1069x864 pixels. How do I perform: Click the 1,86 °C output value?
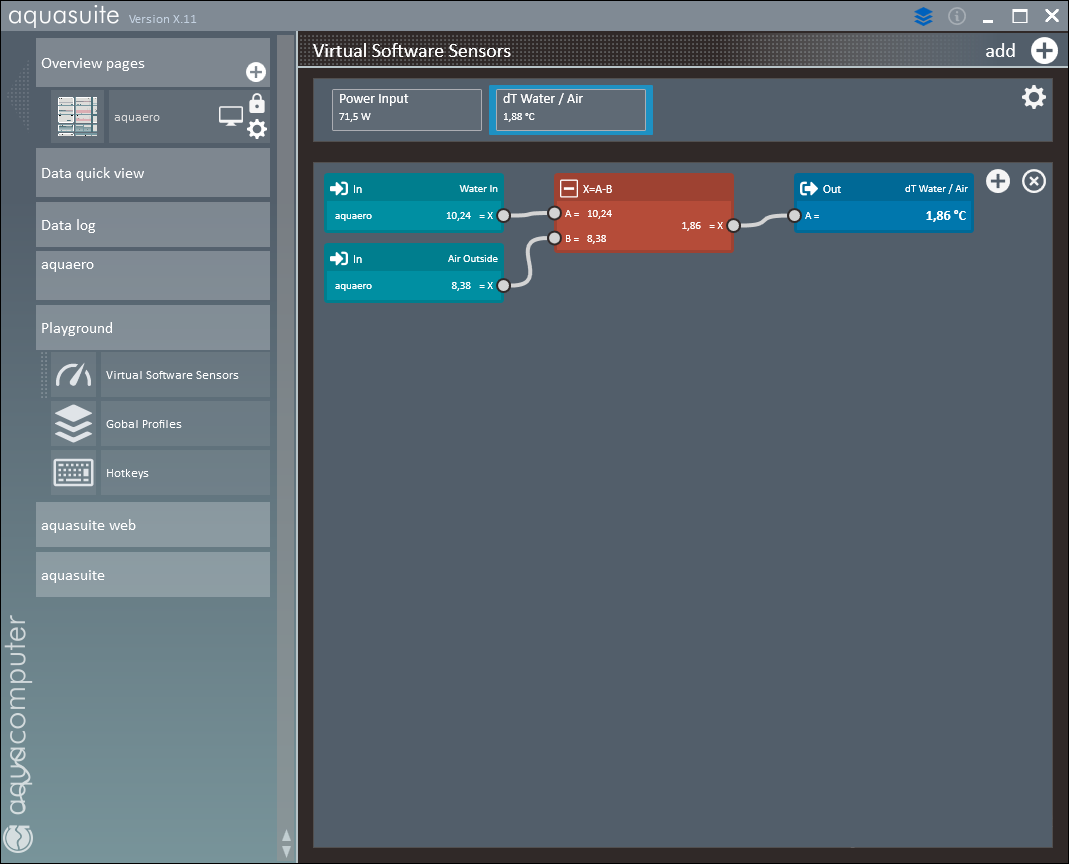(x=946, y=215)
